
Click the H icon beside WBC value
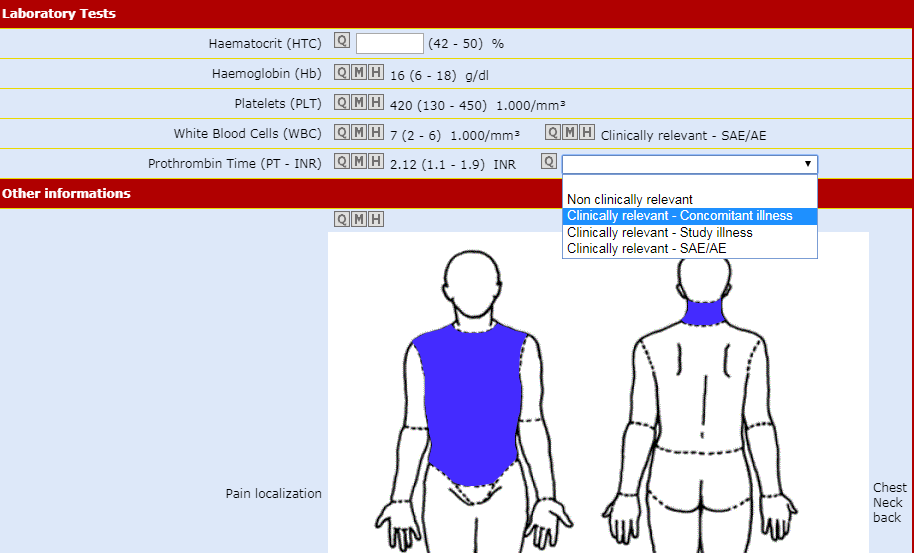click(376, 132)
